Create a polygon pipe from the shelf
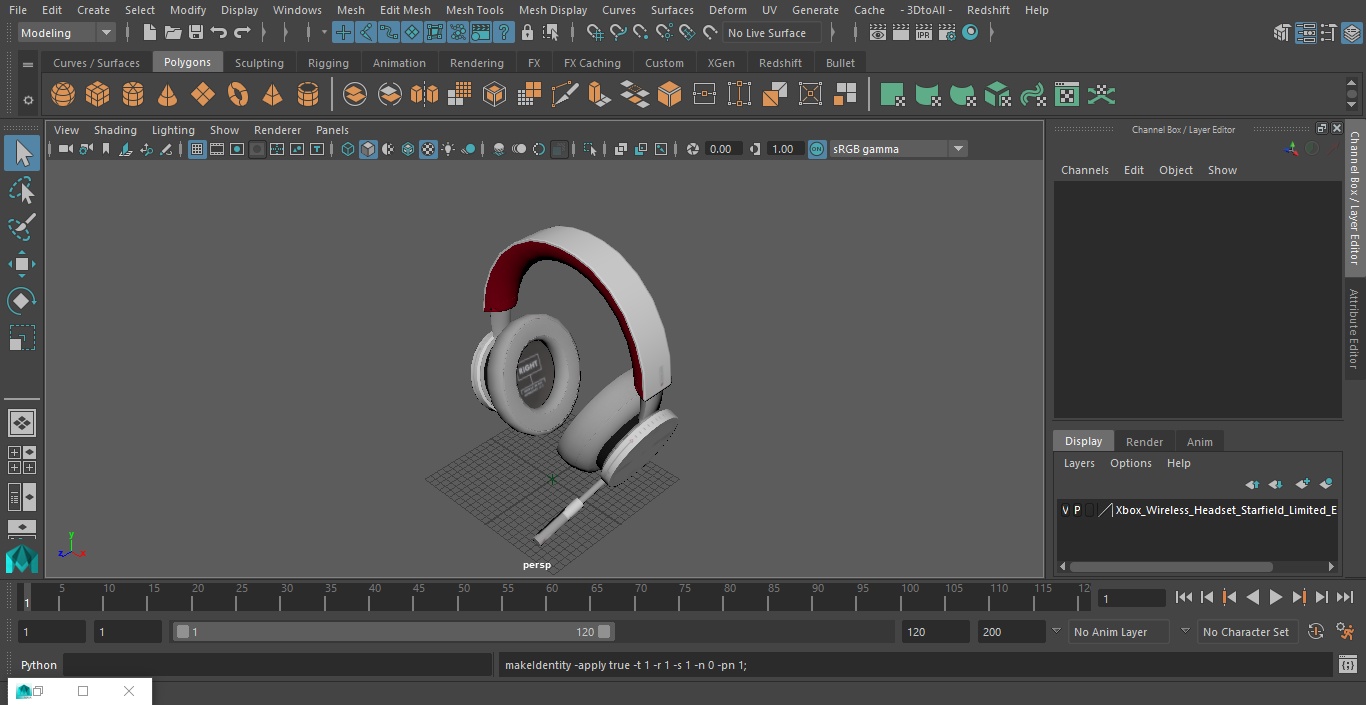Screen dimensions: 1366x705 point(308,95)
